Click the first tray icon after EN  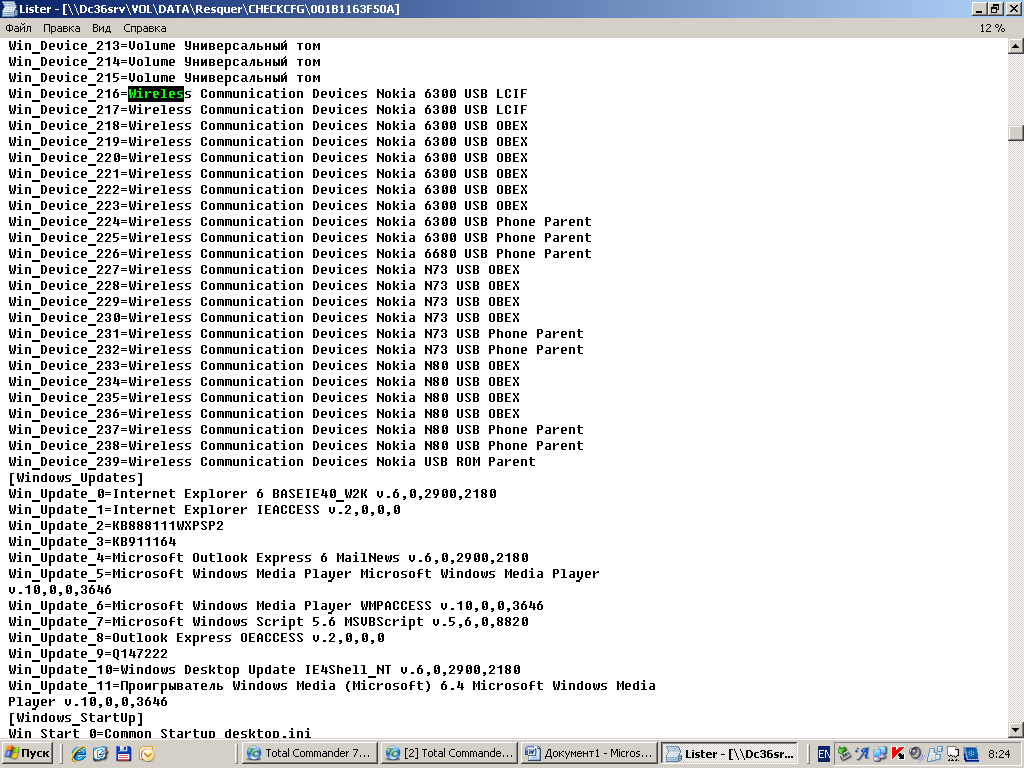tap(845, 753)
